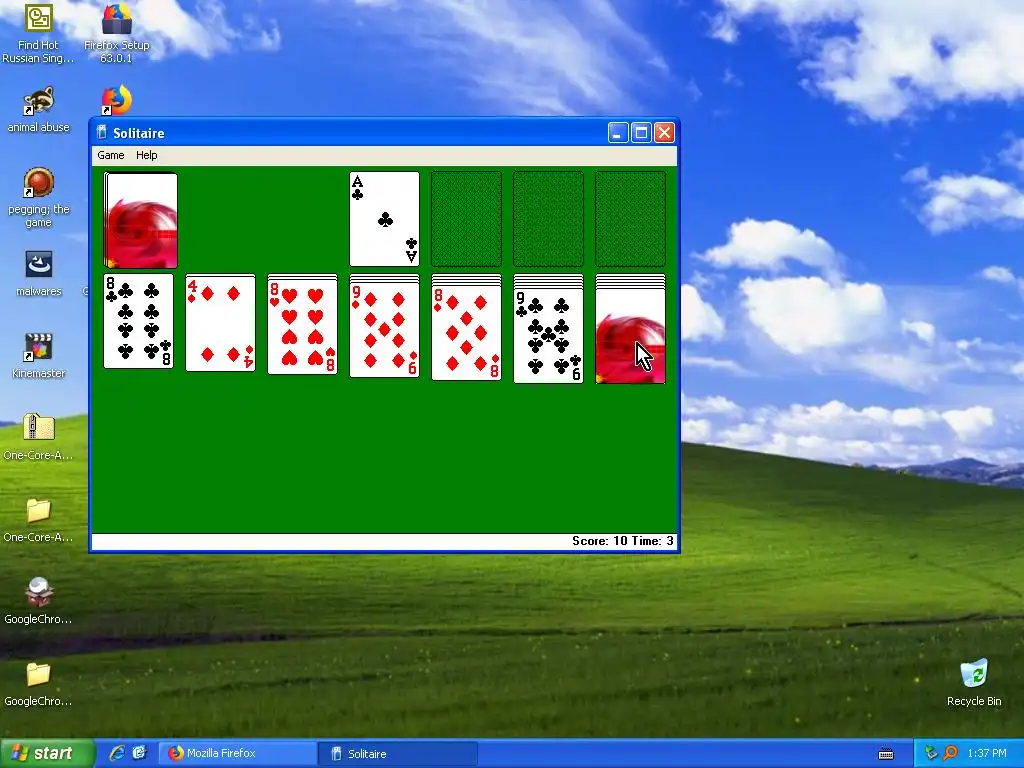Viewport: 1024px width, 768px height.
Task: Open the Game menu in Solitaire
Action: point(110,155)
